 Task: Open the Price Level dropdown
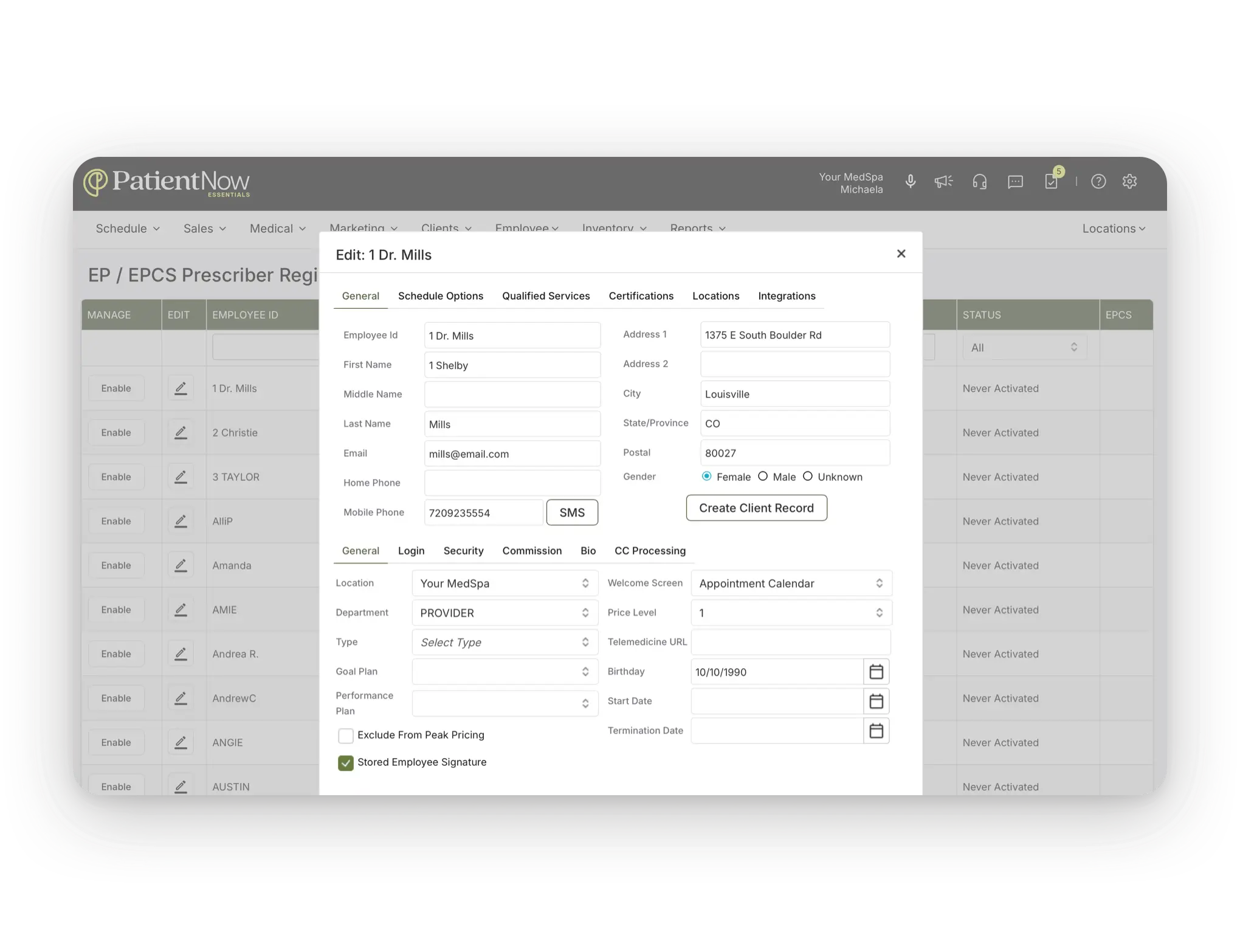[791, 613]
